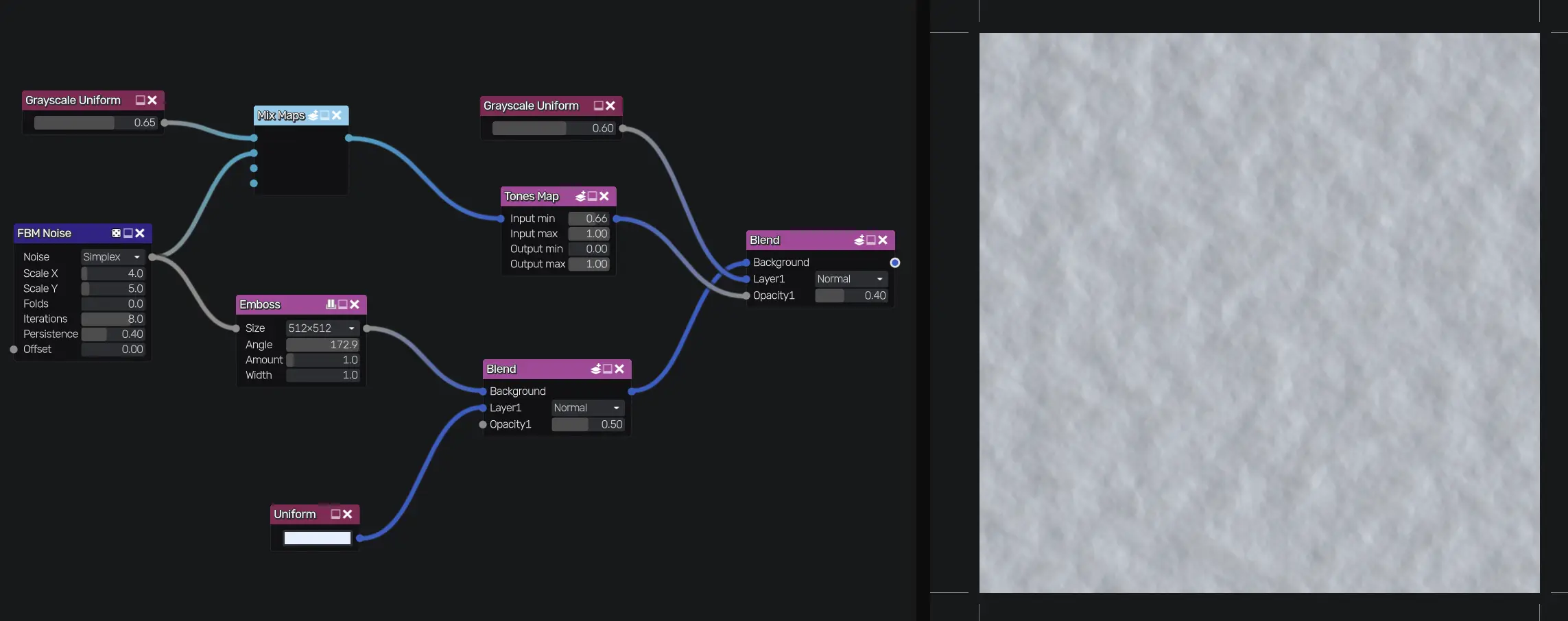Click the buffer icon on the Emboss node header

[x=331, y=304]
